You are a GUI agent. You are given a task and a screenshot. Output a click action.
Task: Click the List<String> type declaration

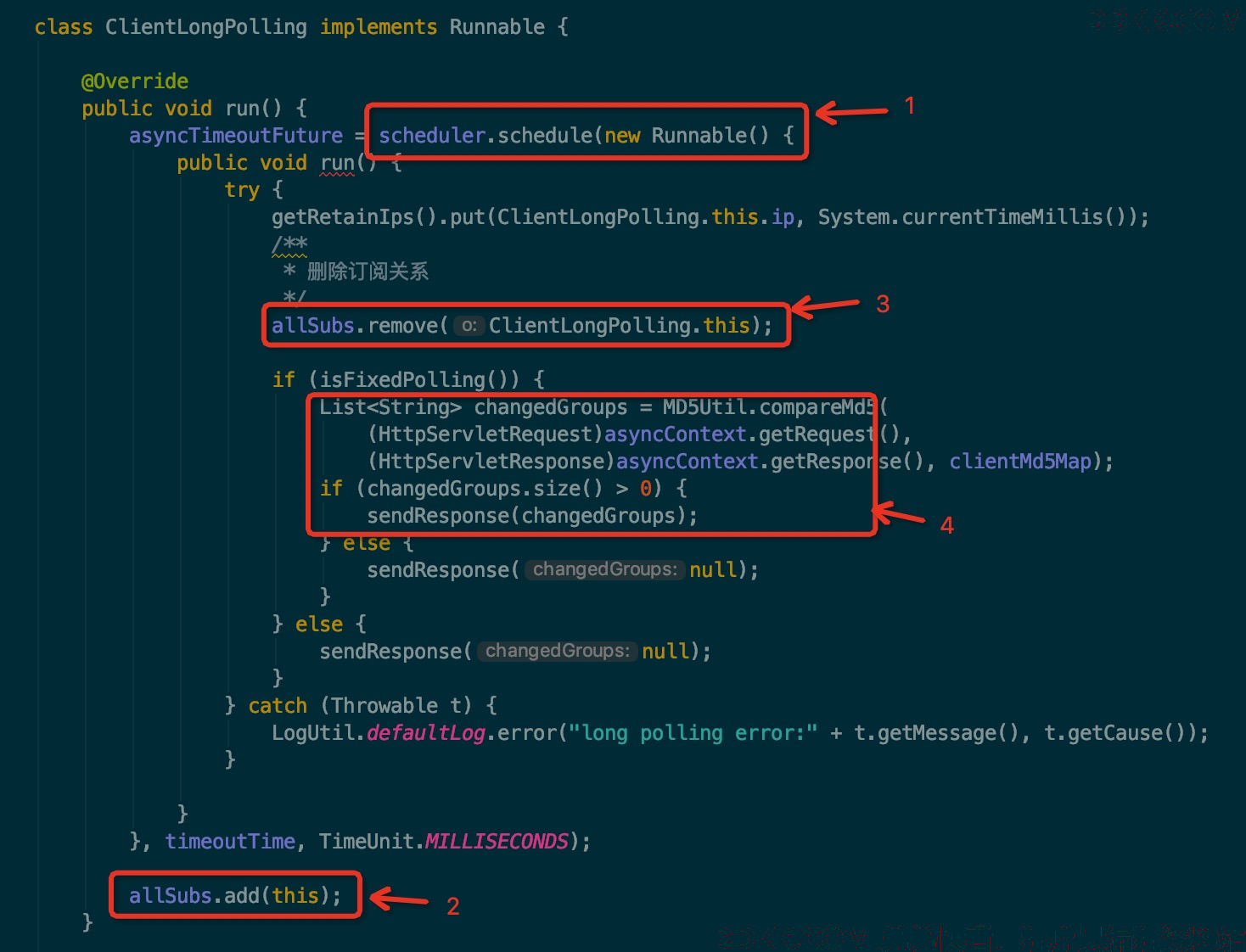(x=390, y=407)
